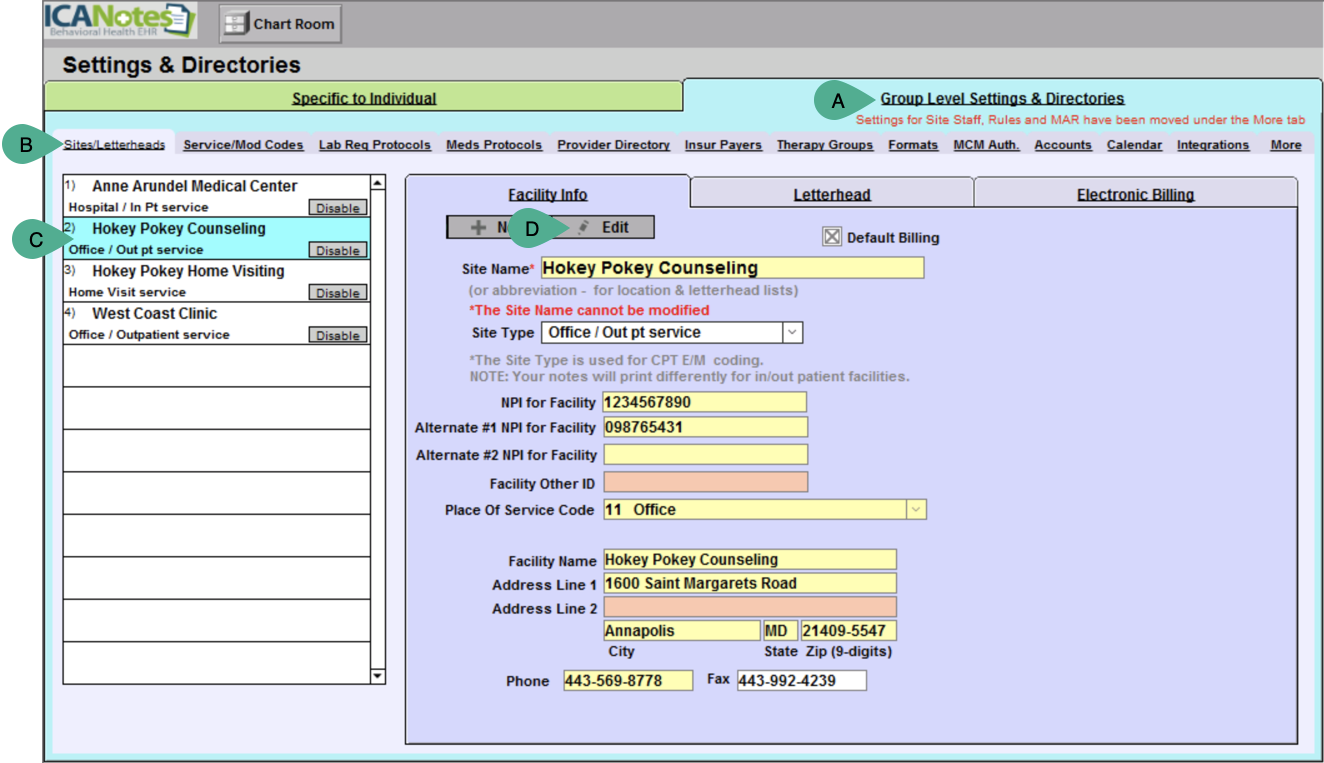Viewport: 1324px width, 763px height.
Task: Open the Insur Payers tab
Action: 722,145
